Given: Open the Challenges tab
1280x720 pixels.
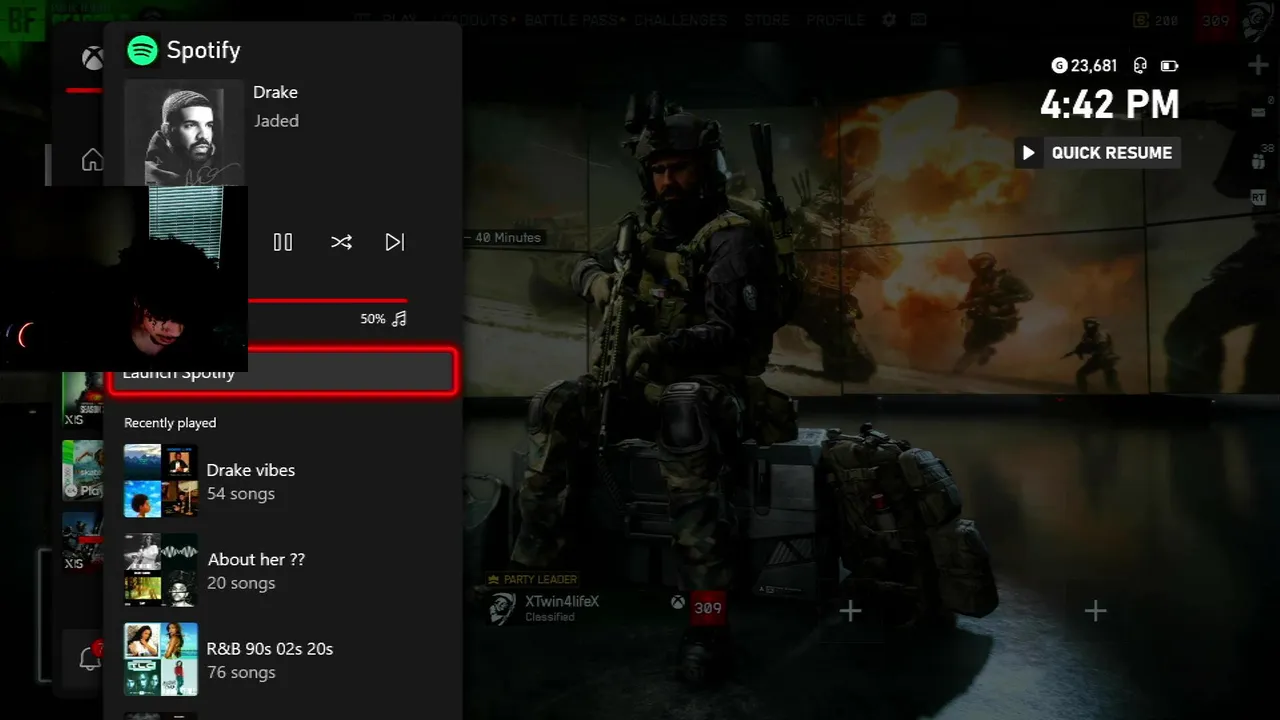Looking at the screenshot, I should (x=680, y=20).
